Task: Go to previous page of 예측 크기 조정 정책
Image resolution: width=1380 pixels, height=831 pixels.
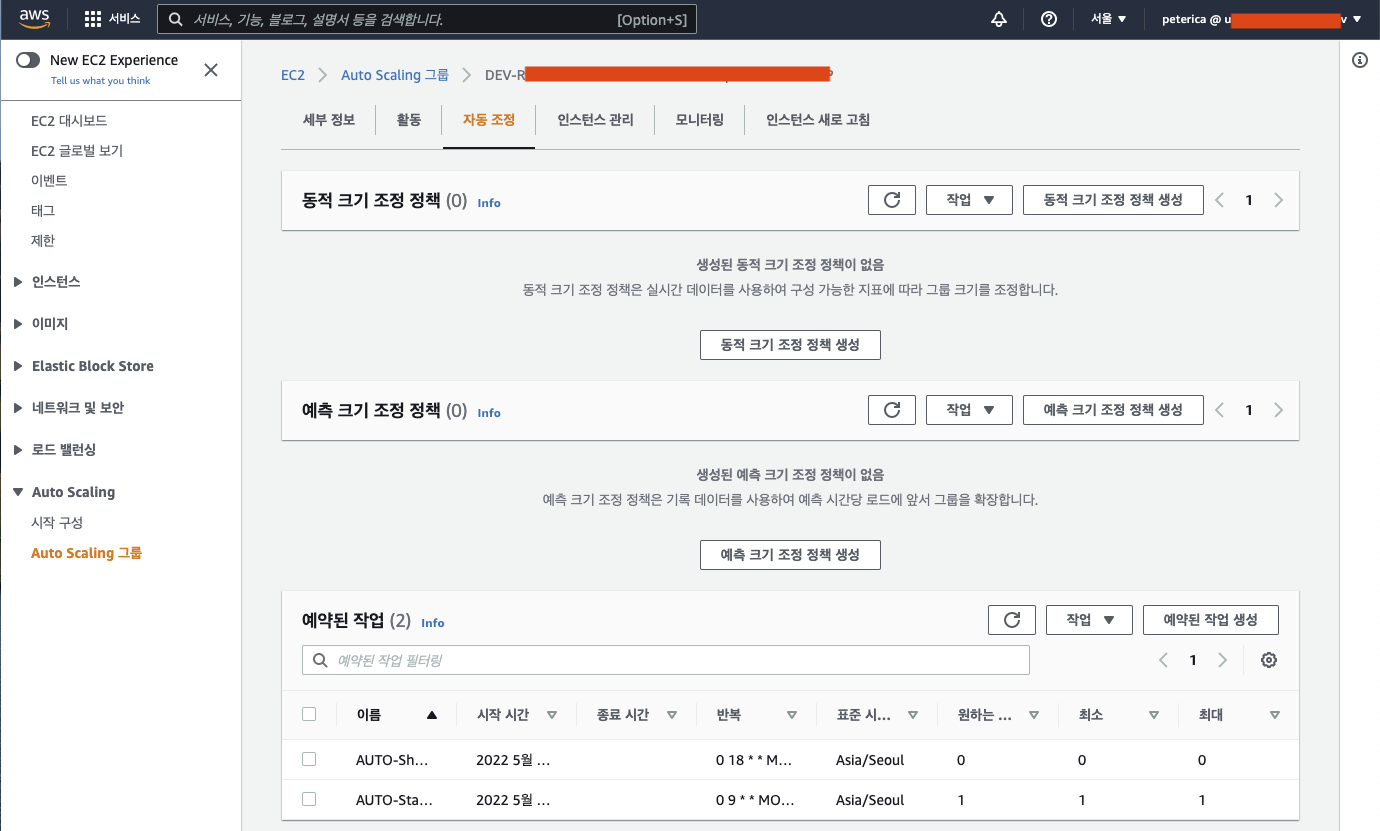Action: click(x=1219, y=410)
